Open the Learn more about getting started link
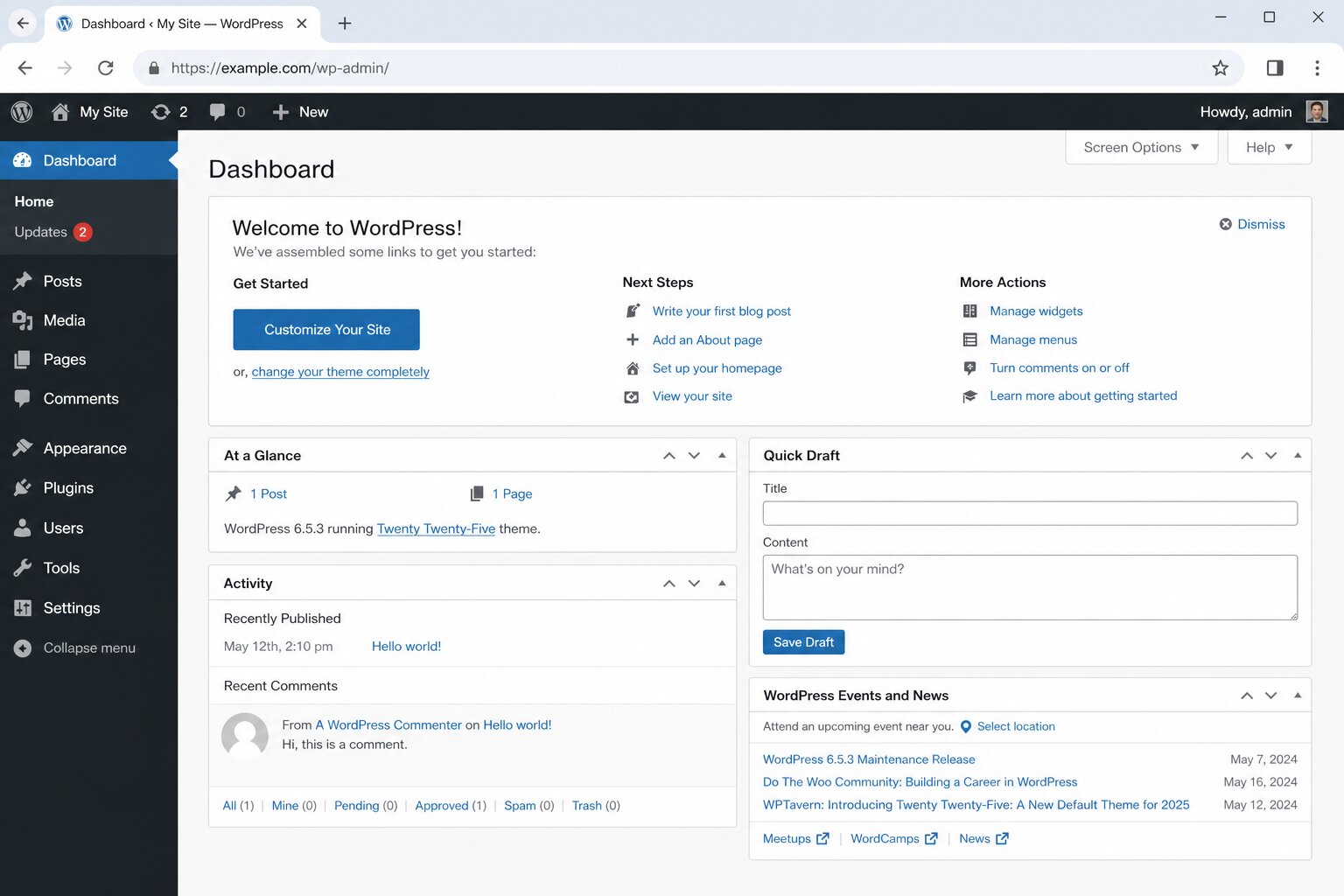 [x=1083, y=395]
